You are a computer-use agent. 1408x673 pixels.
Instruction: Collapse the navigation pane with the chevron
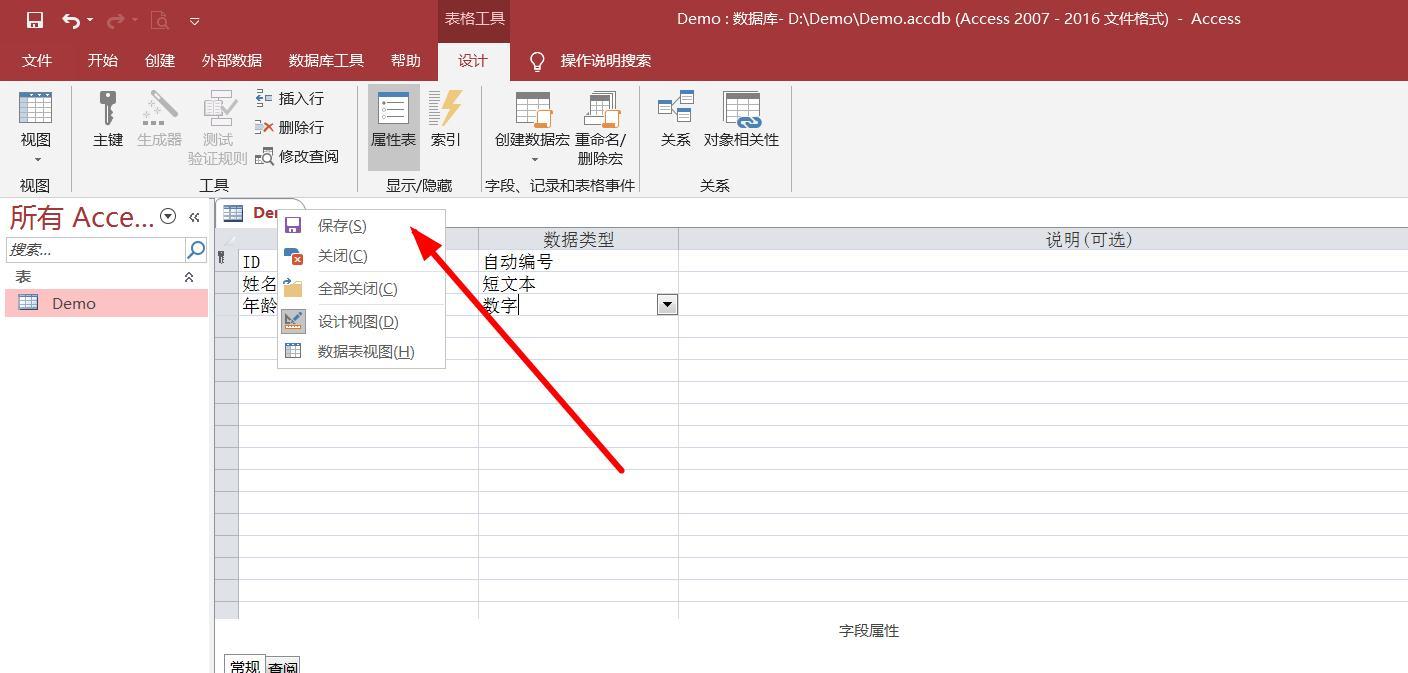point(195,216)
